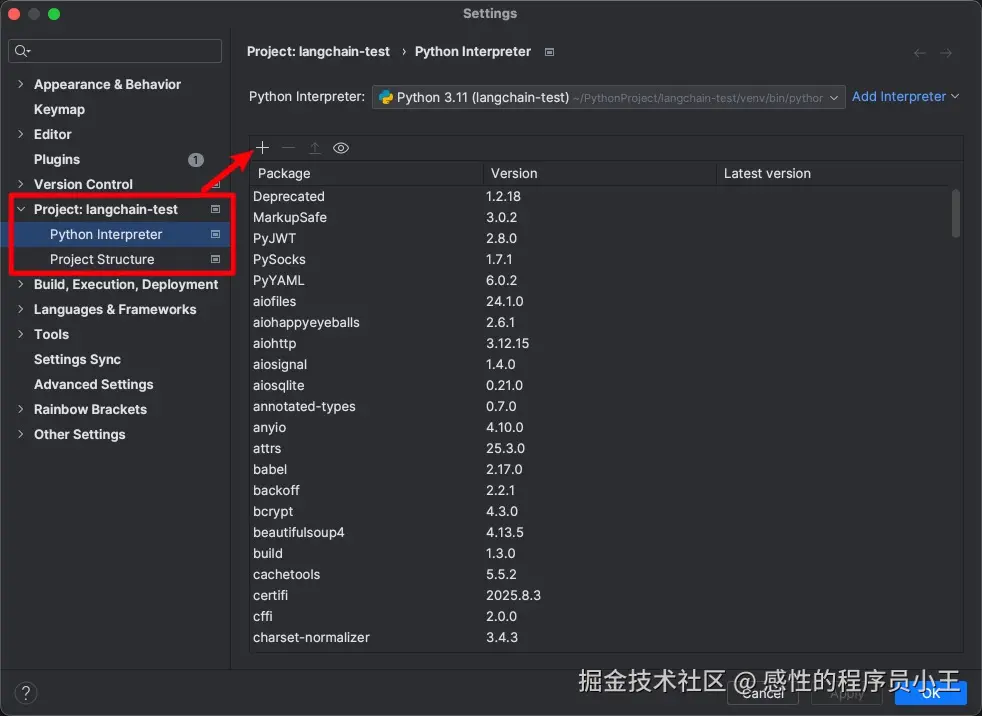Expand the Rainbow Brackets chevron
The image size is (982, 716).
click(x=21, y=410)
